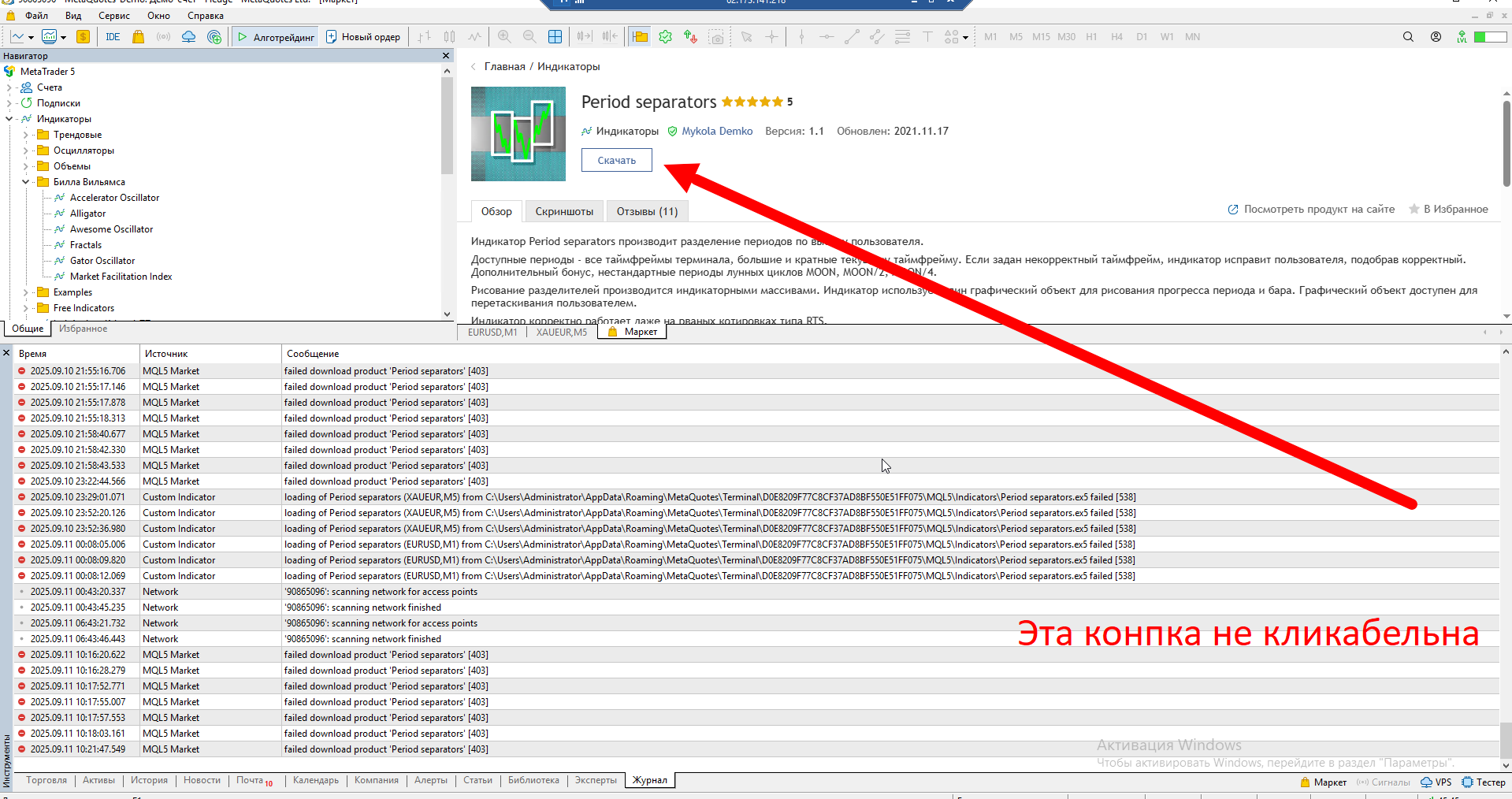
Task: Select the Fibonacci retracement tool
Action: coord(902,36)
